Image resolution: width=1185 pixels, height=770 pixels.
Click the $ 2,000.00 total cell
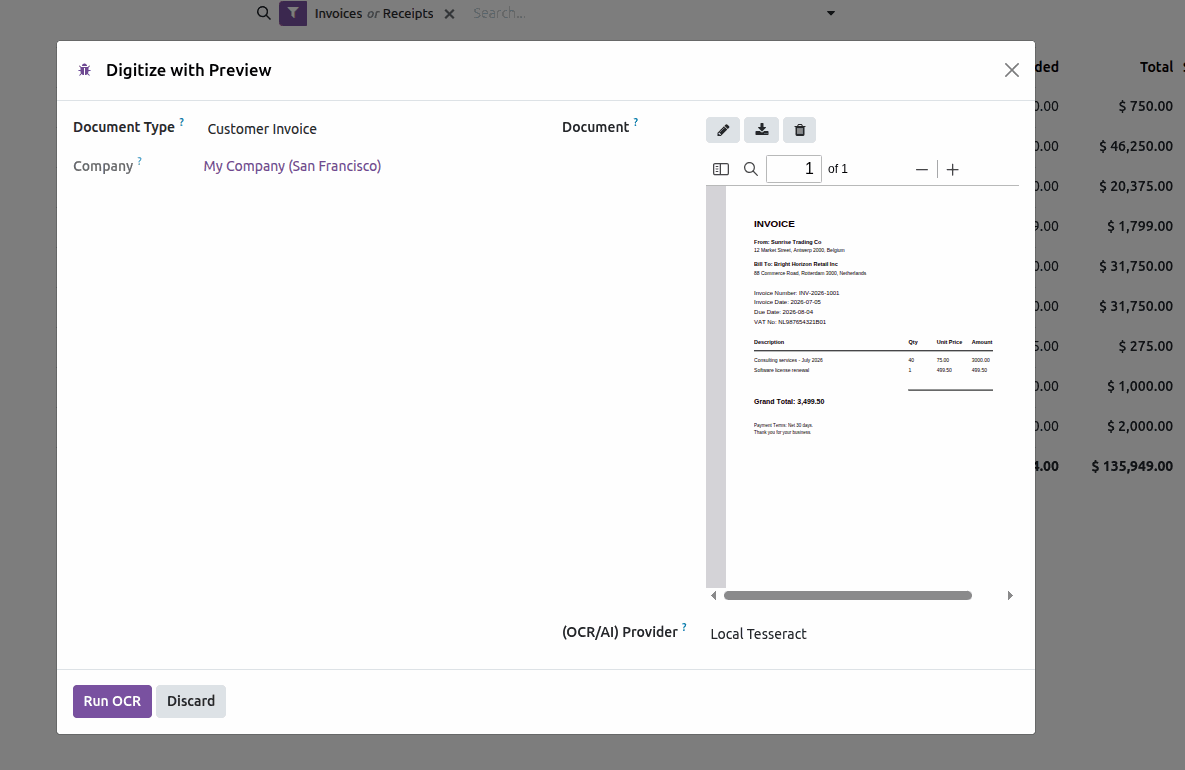tap(1140, 426)
